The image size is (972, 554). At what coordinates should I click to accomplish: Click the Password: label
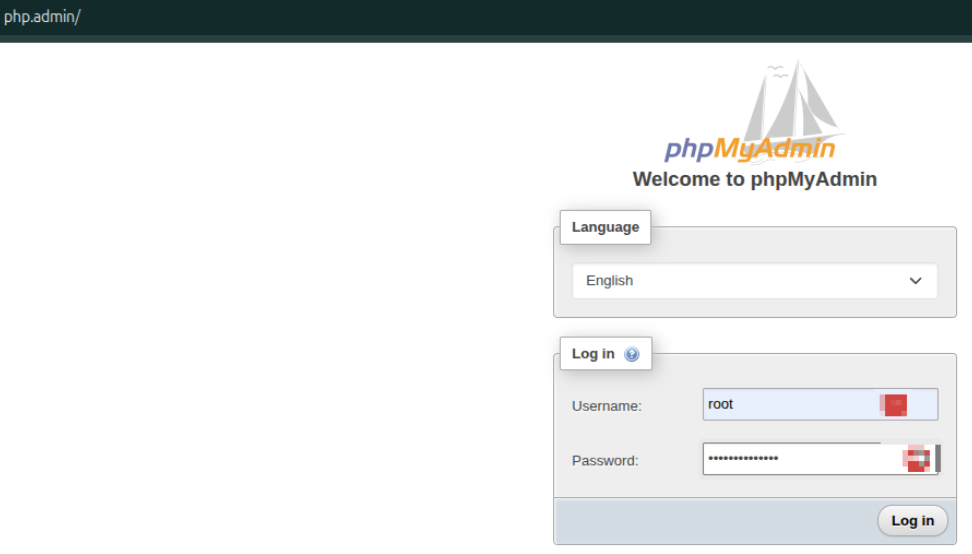604,460
